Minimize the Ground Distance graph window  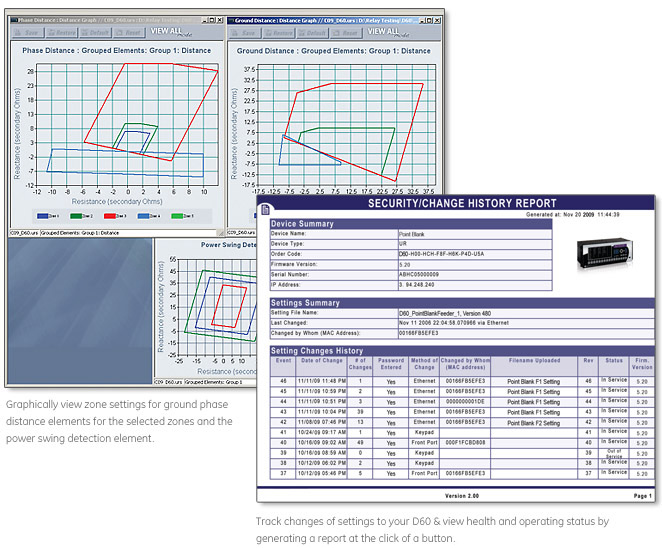(423, 20)
